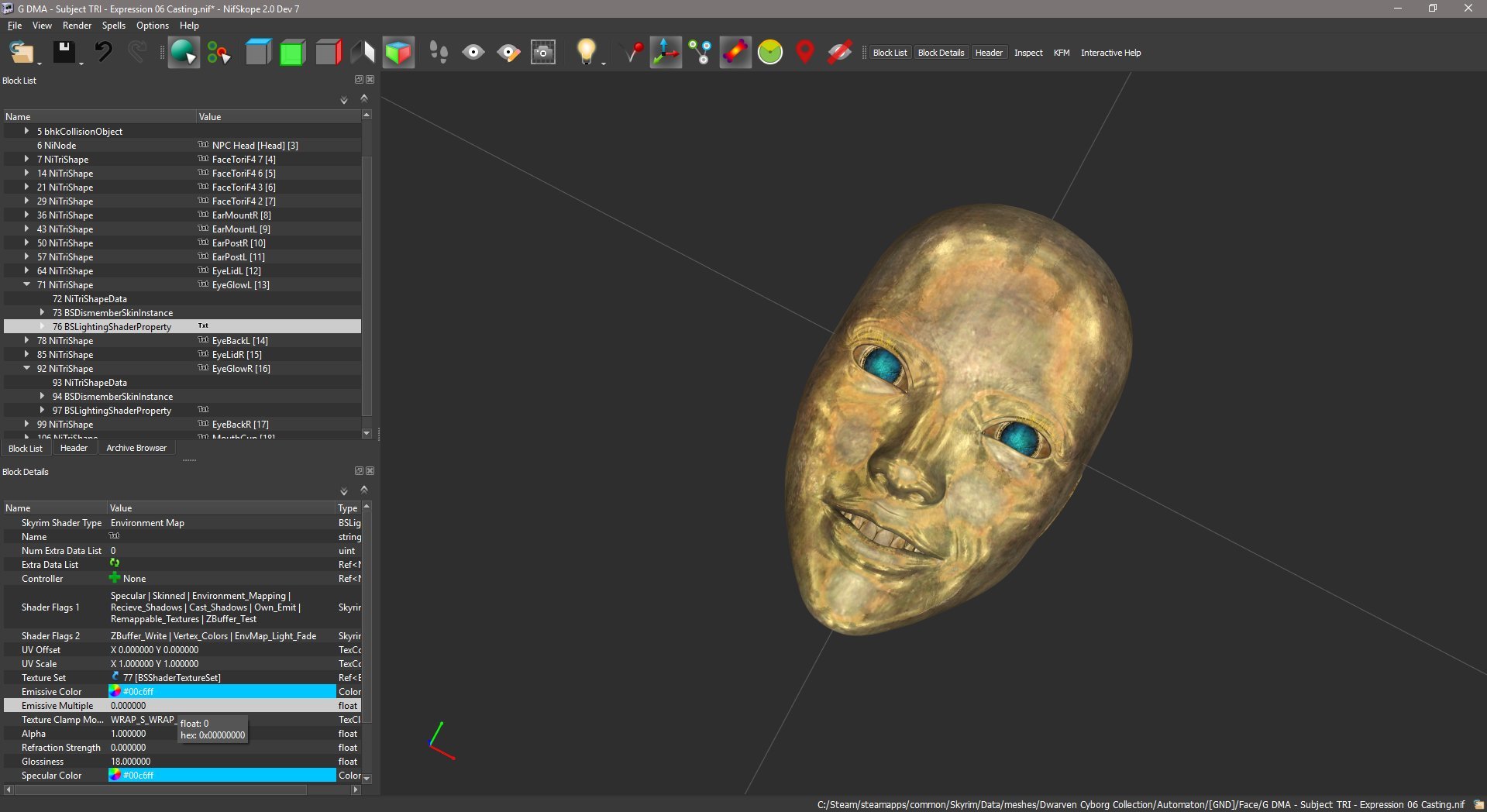Switch to the Header tab below block list
The height and width of the screenshot is (812, 1487).
point(74,448)
